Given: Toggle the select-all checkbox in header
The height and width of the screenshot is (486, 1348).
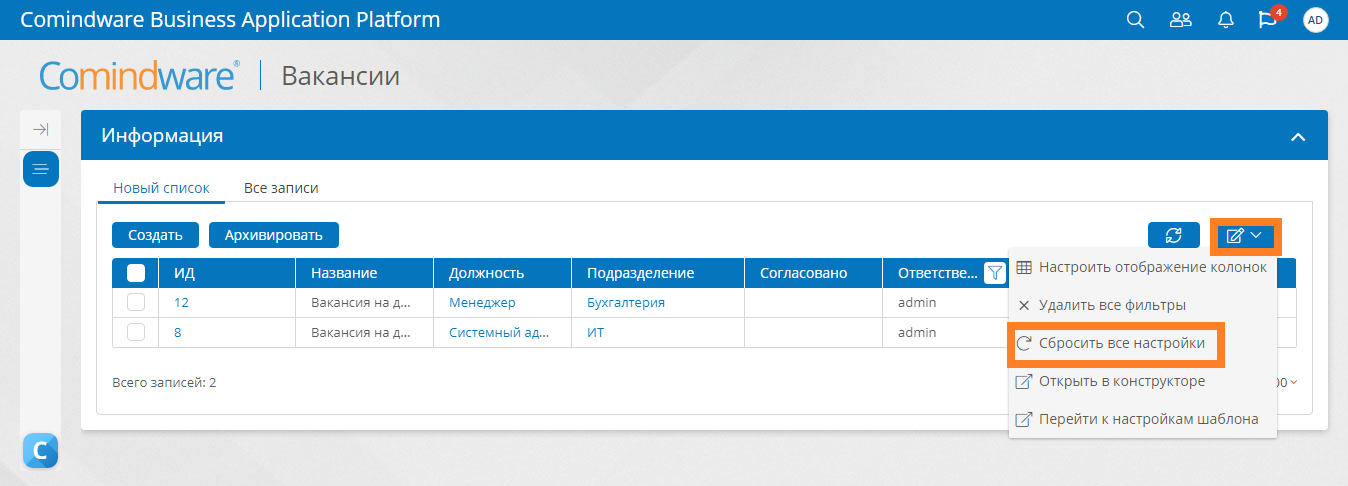Looking at the screenshot, I should point(136,273).
